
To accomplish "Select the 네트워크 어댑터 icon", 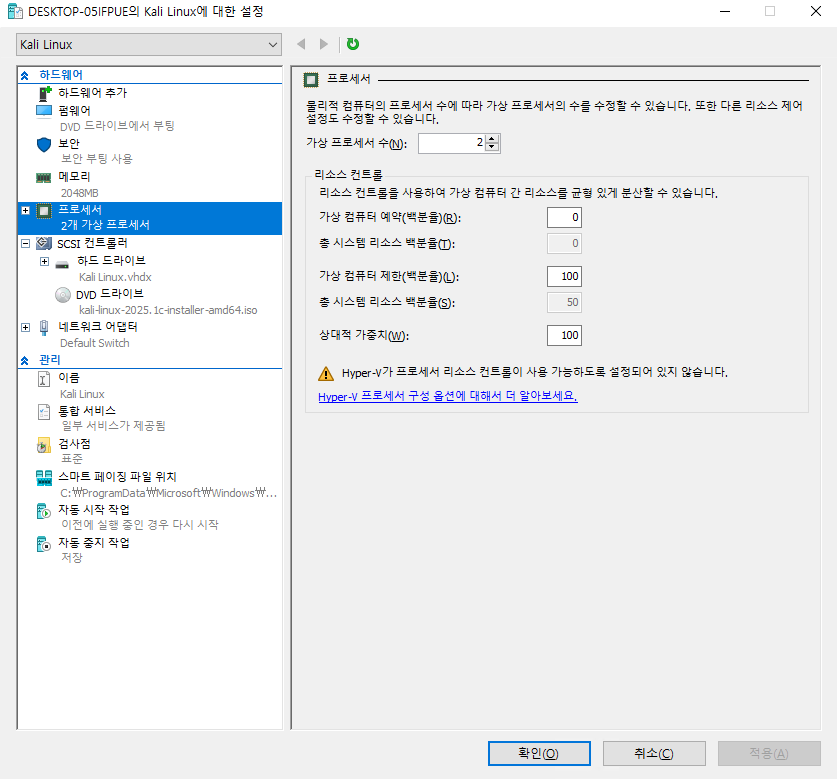I will point(44,327).
